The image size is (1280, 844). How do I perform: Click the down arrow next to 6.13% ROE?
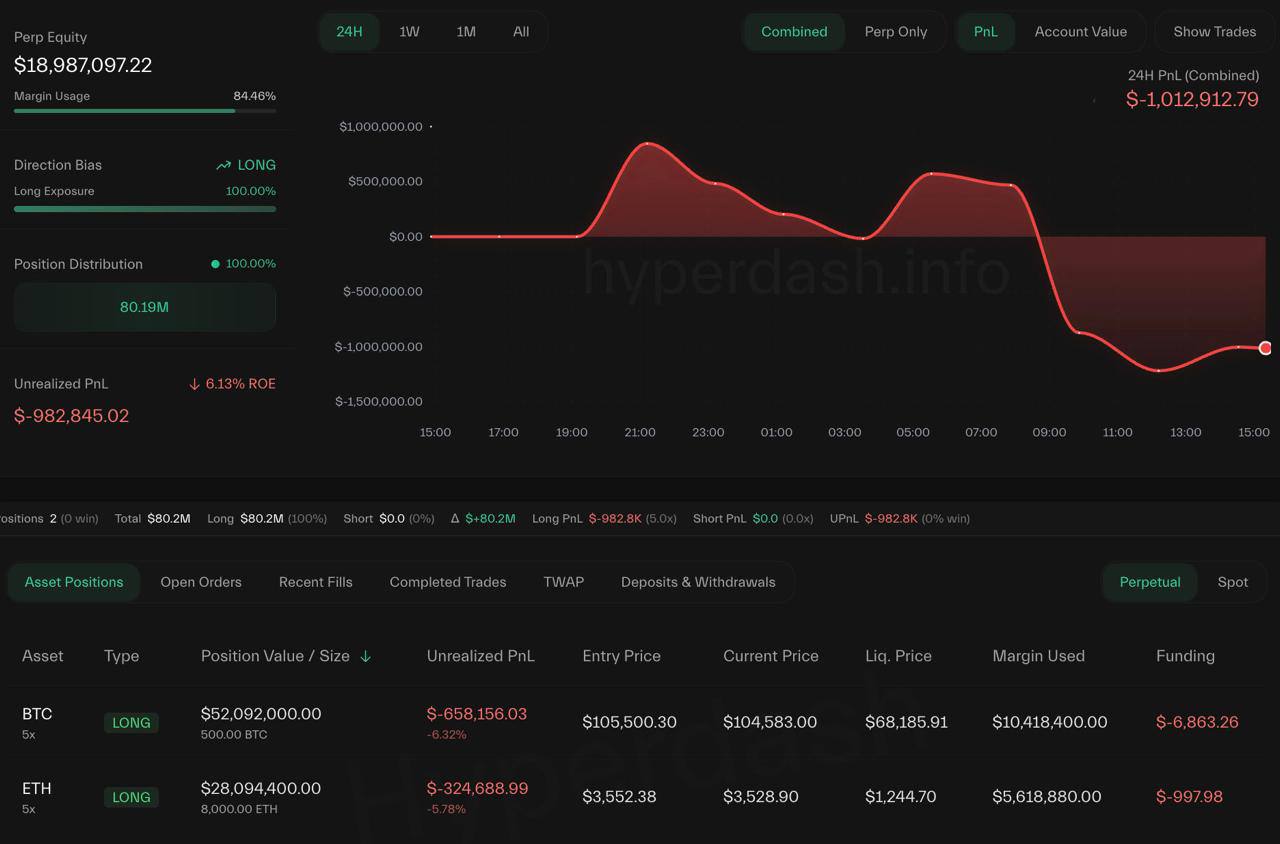194,384
